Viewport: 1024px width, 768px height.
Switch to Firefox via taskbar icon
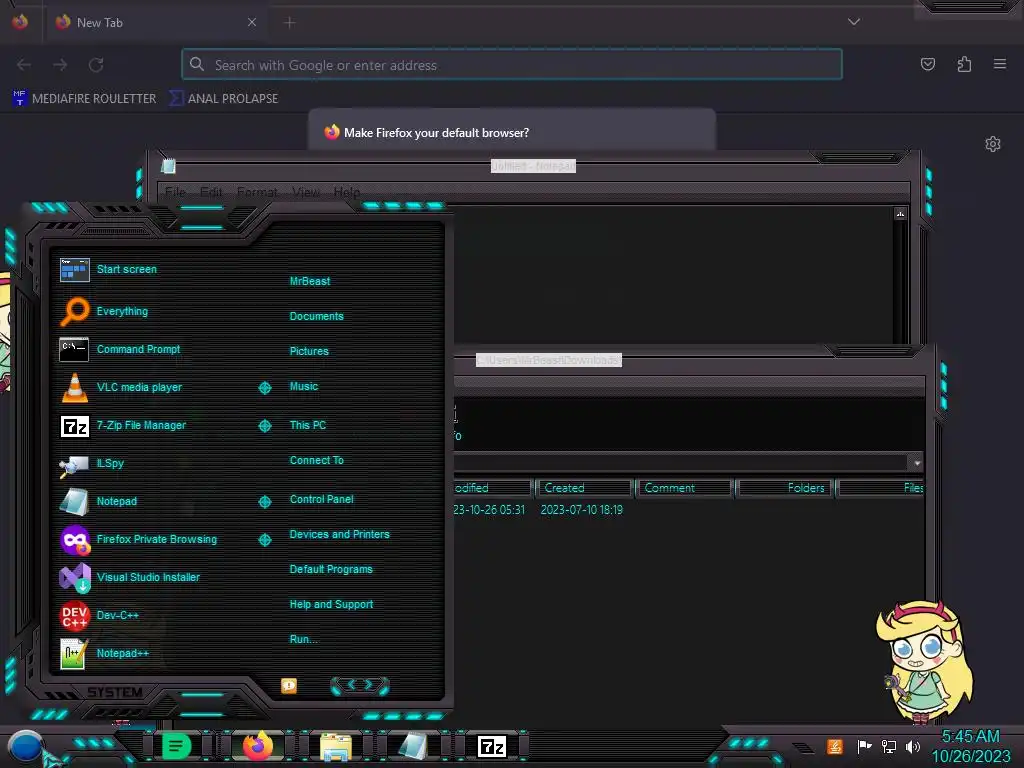coord(257,746)
